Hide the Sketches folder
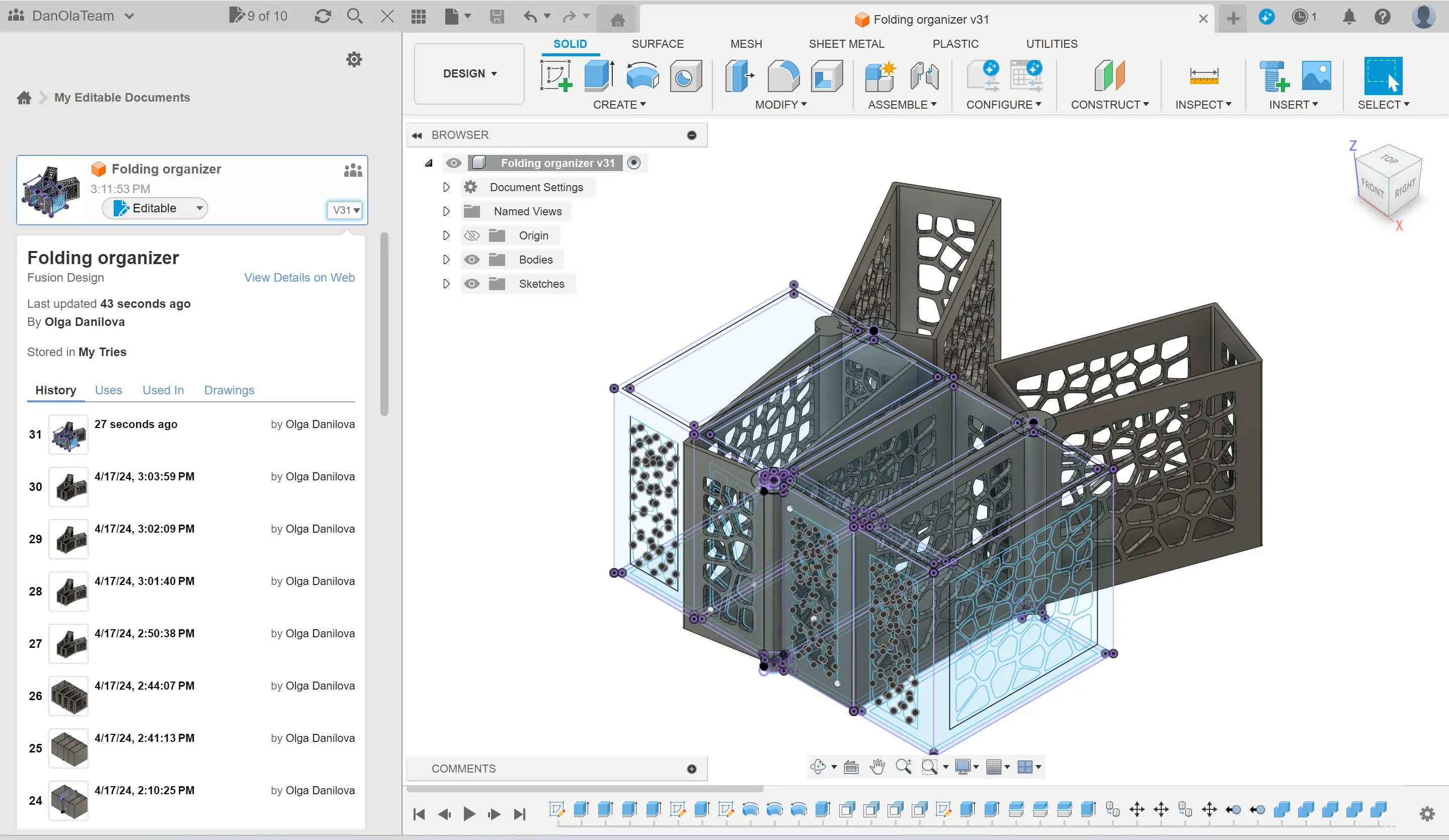 pyautogui.click(x=471, y=284)
